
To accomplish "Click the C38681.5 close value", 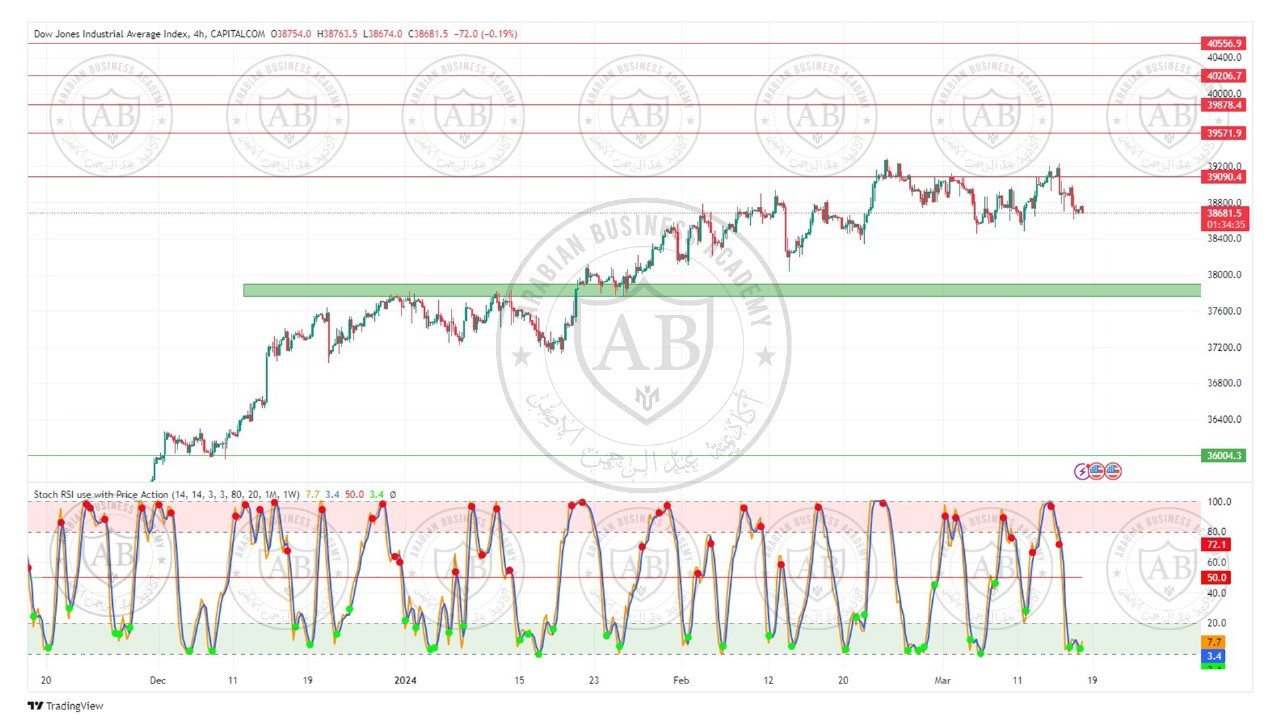I will 427,33.
